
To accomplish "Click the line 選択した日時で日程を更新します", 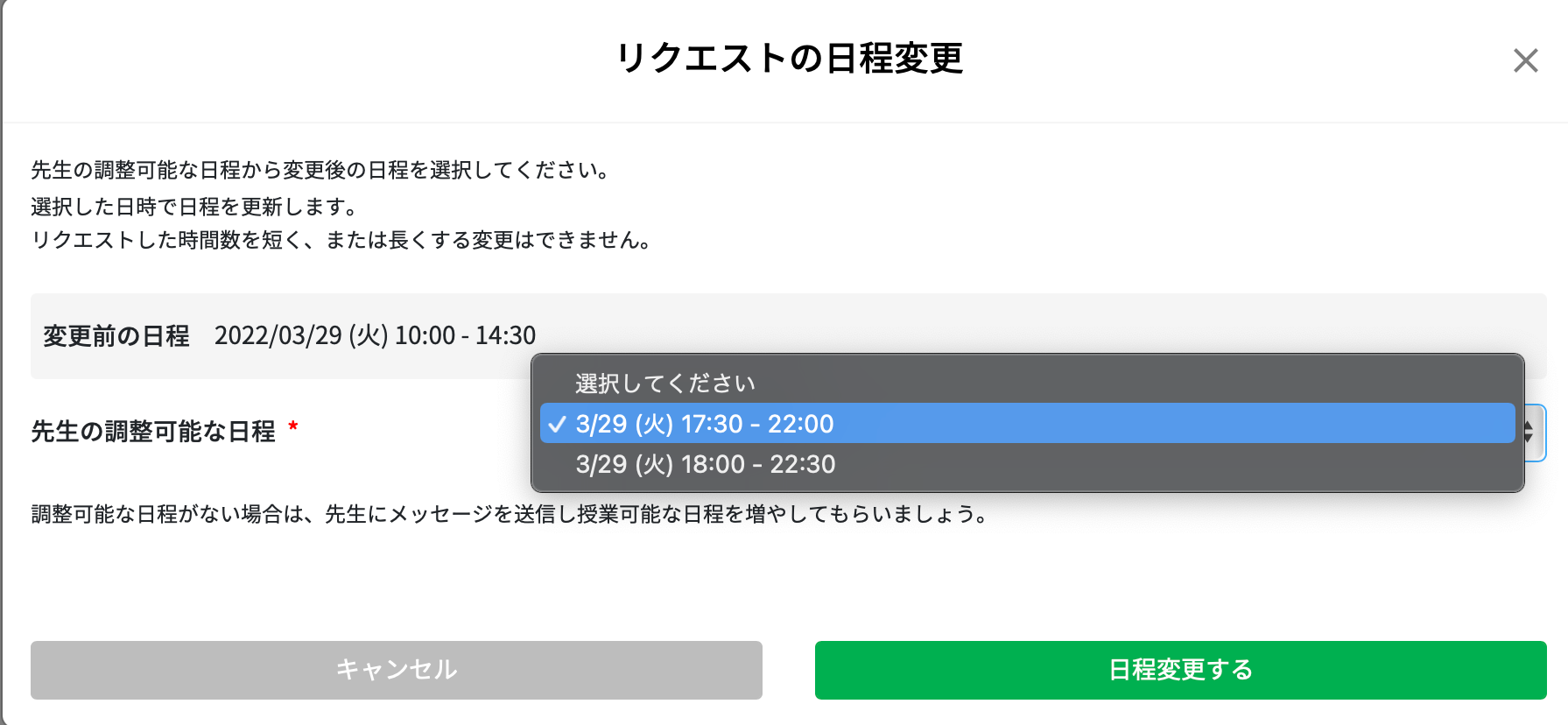I will (194, 208).
